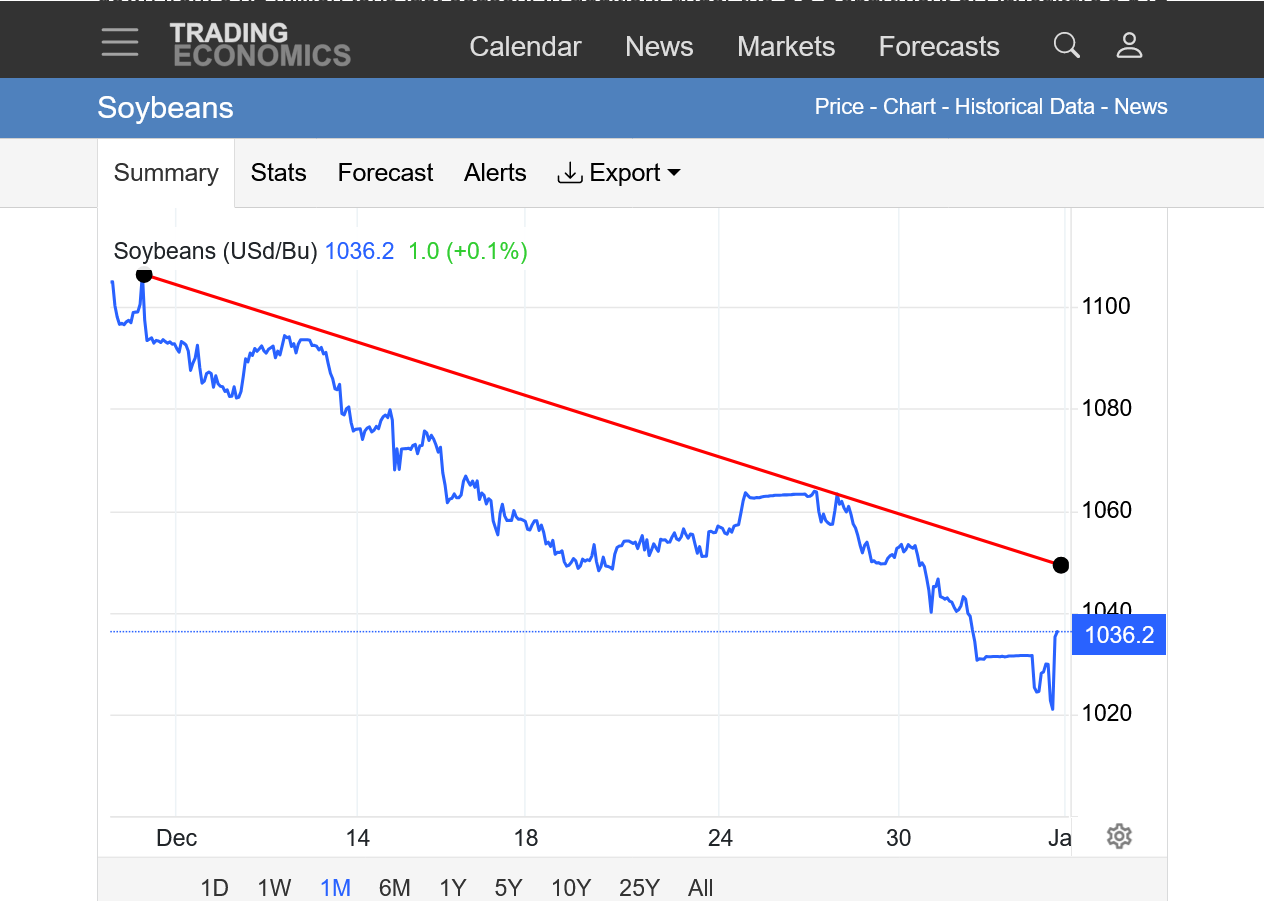The height and width of the screenshot is (901, 1264).
Task: Switch to the Stats tab
Action: click(278, 173)
